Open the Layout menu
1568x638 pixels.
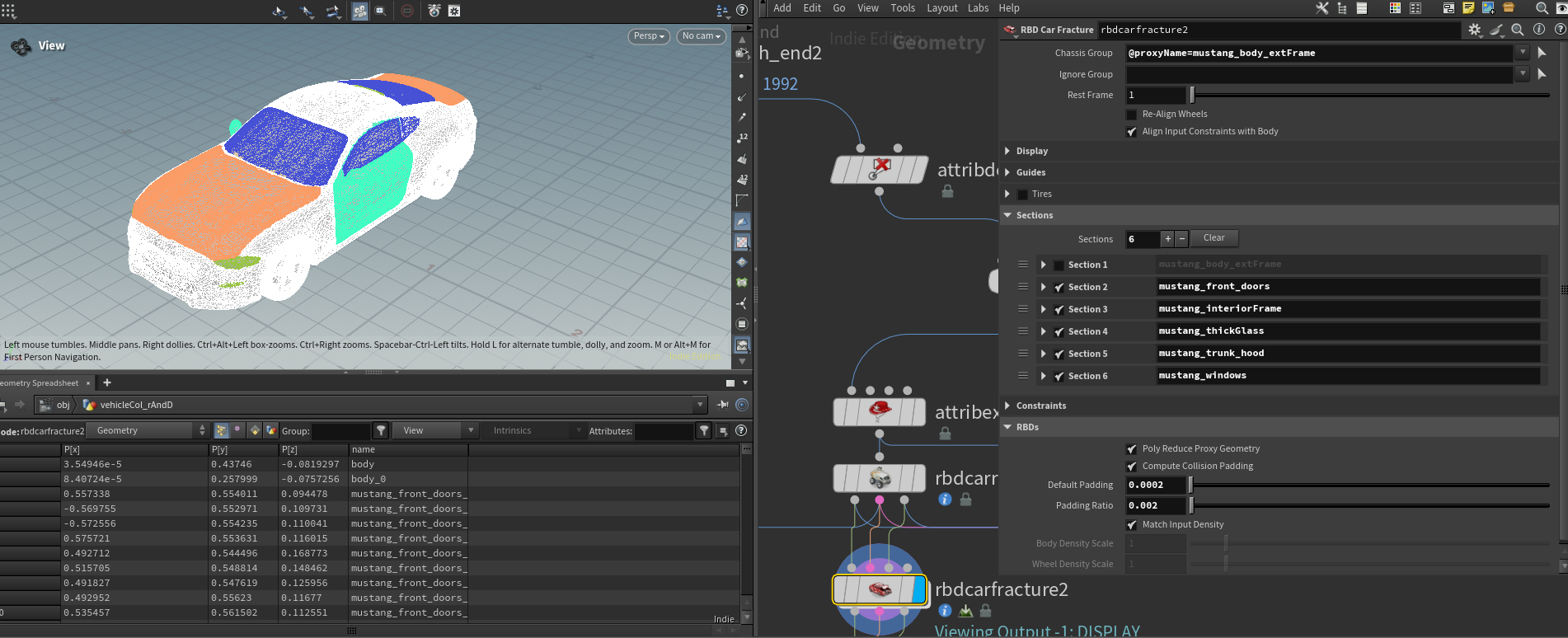click(x=942, y=8)
